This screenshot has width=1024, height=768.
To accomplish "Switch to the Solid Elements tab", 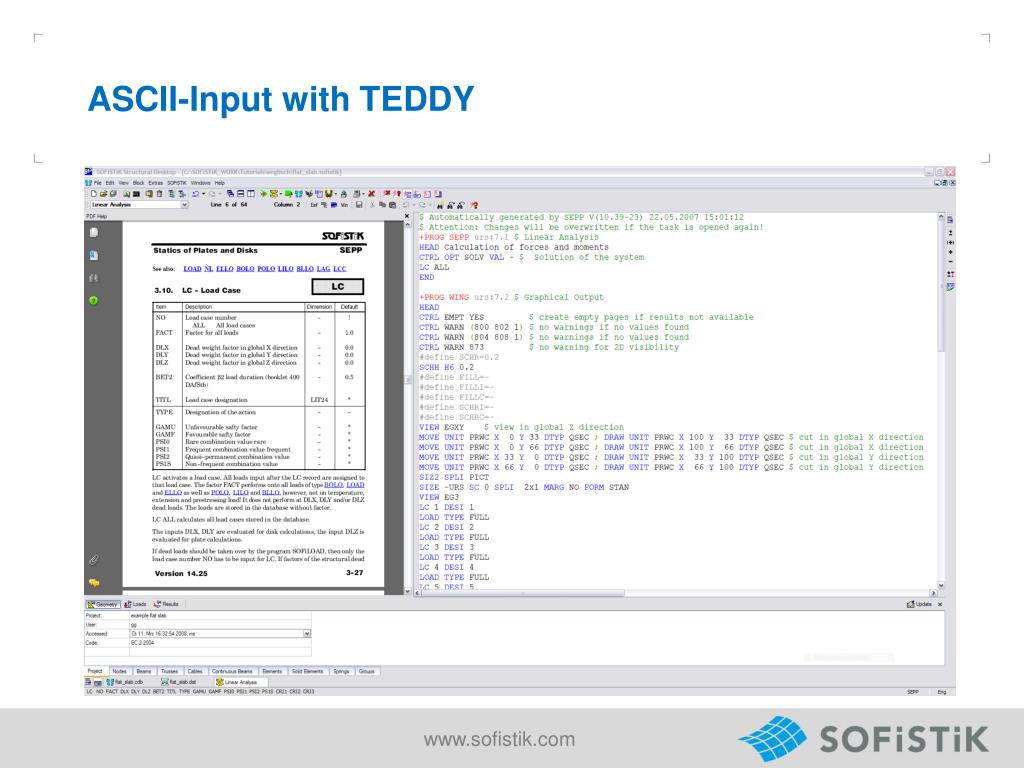I will [x=307, y=671].
